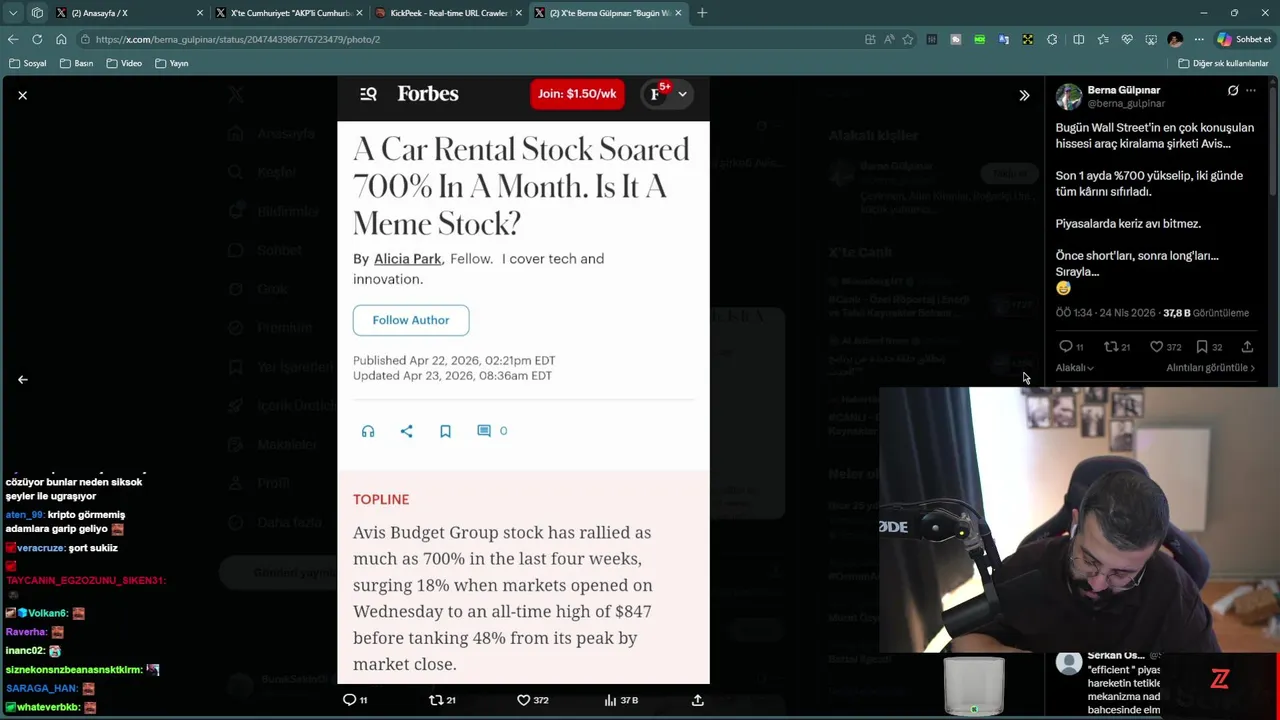Open the Forbes logo link
The width and height of the screenshot is (1280, 720).
click(x=428, y=94)
